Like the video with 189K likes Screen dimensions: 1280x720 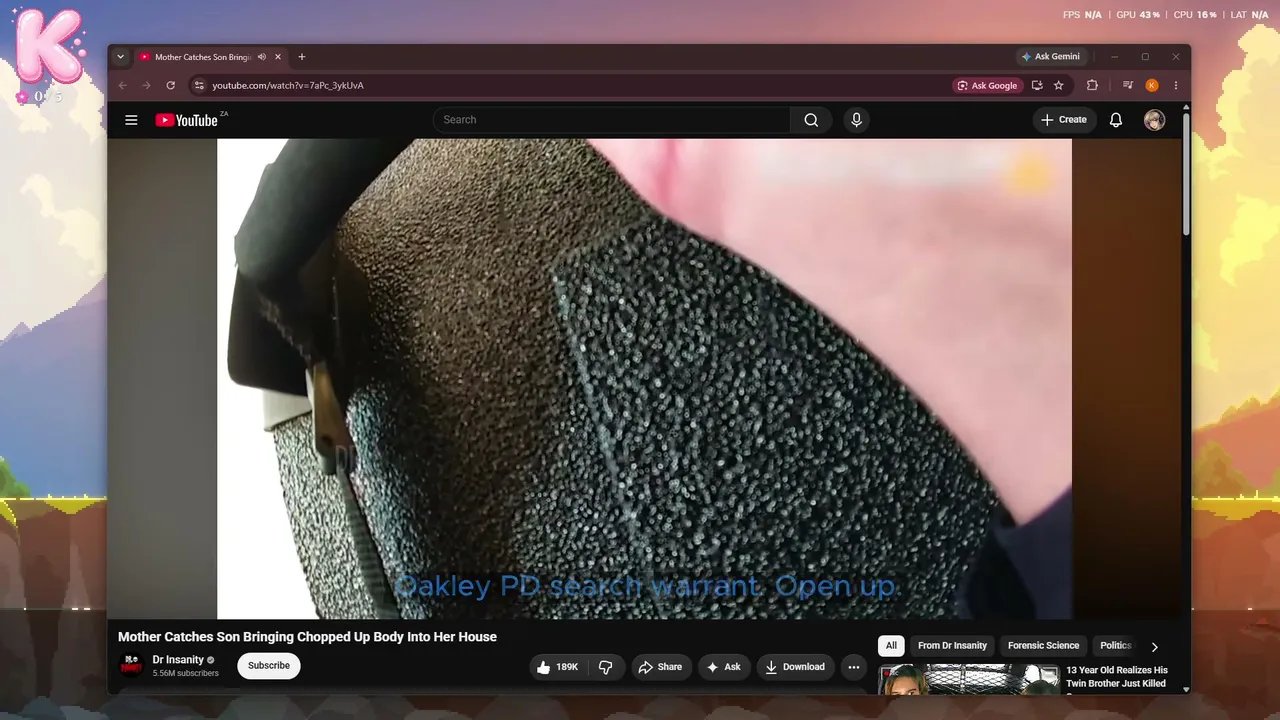[558, 667]
